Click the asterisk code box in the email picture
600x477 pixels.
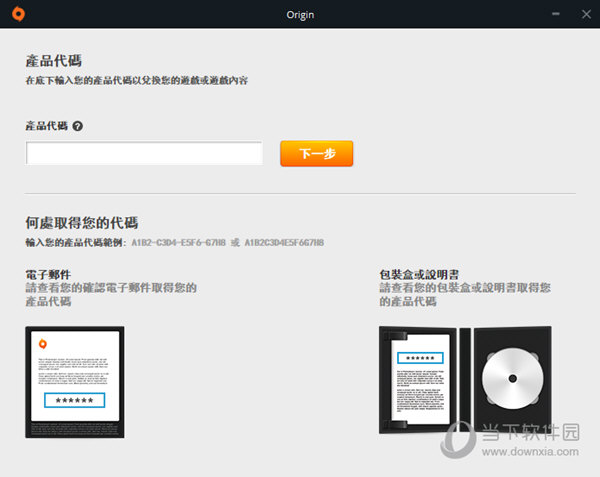click(x=75, y=401)
